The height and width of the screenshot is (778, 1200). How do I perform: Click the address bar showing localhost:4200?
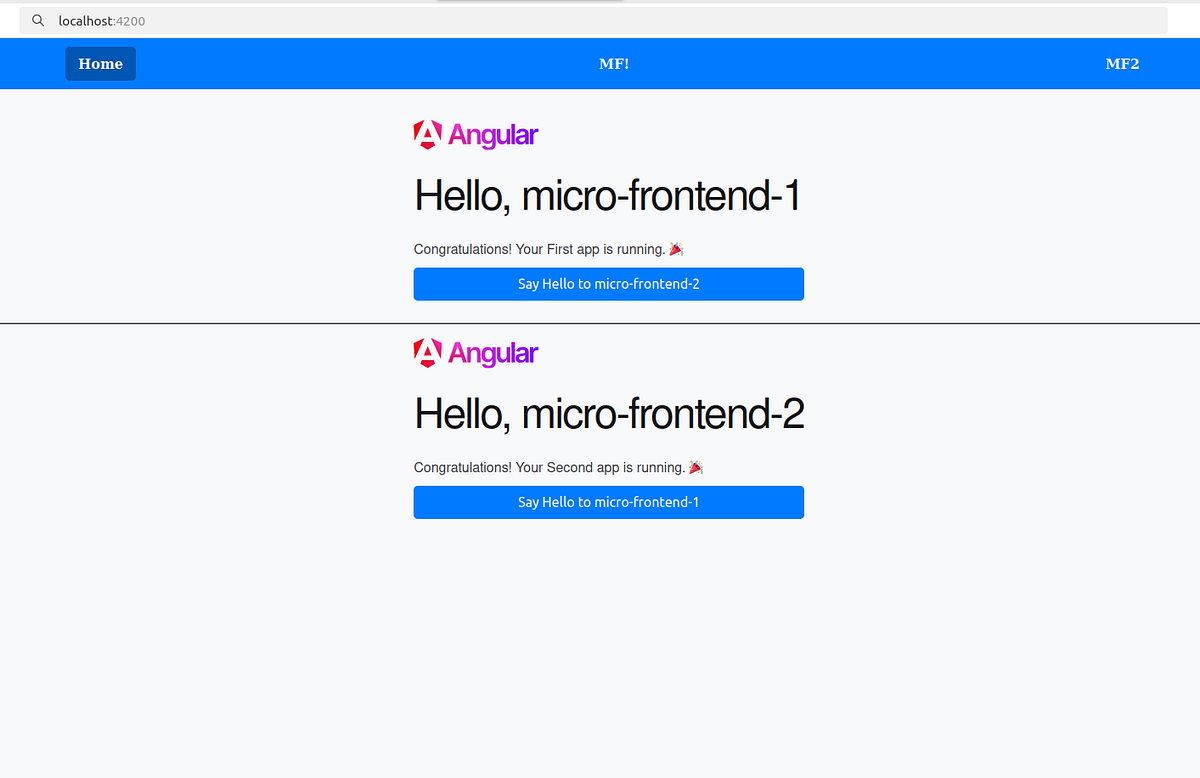coord(400,20)
